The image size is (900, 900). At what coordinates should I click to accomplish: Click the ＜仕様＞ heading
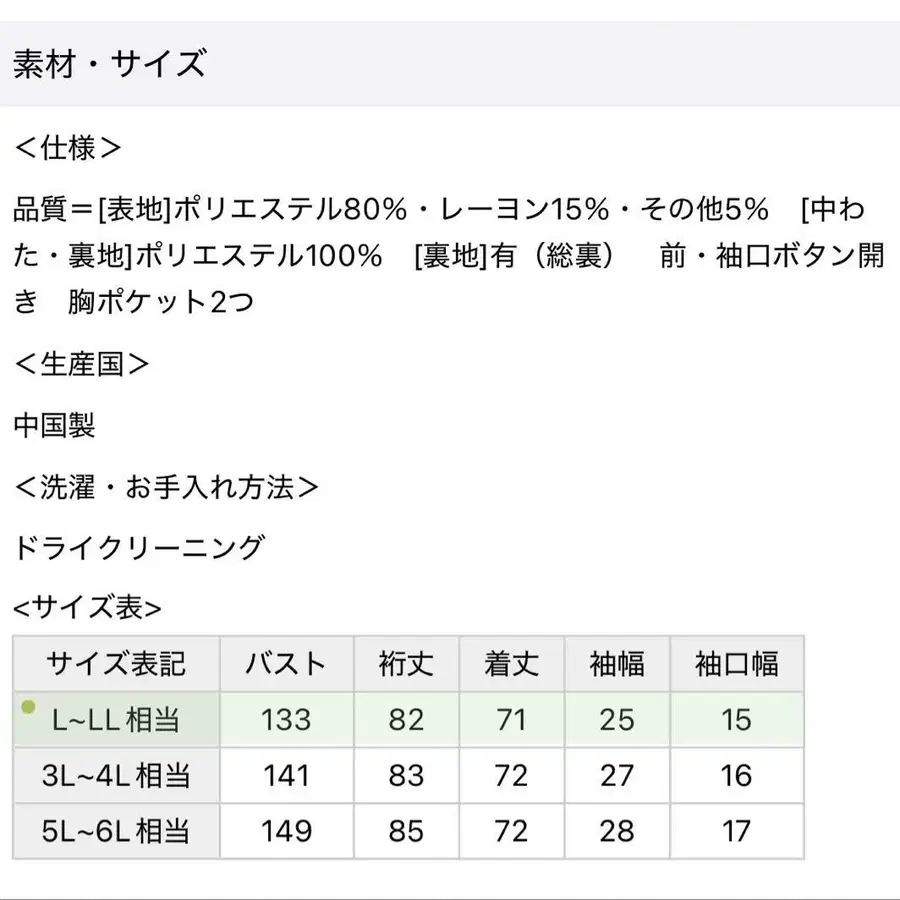(68, 148)
